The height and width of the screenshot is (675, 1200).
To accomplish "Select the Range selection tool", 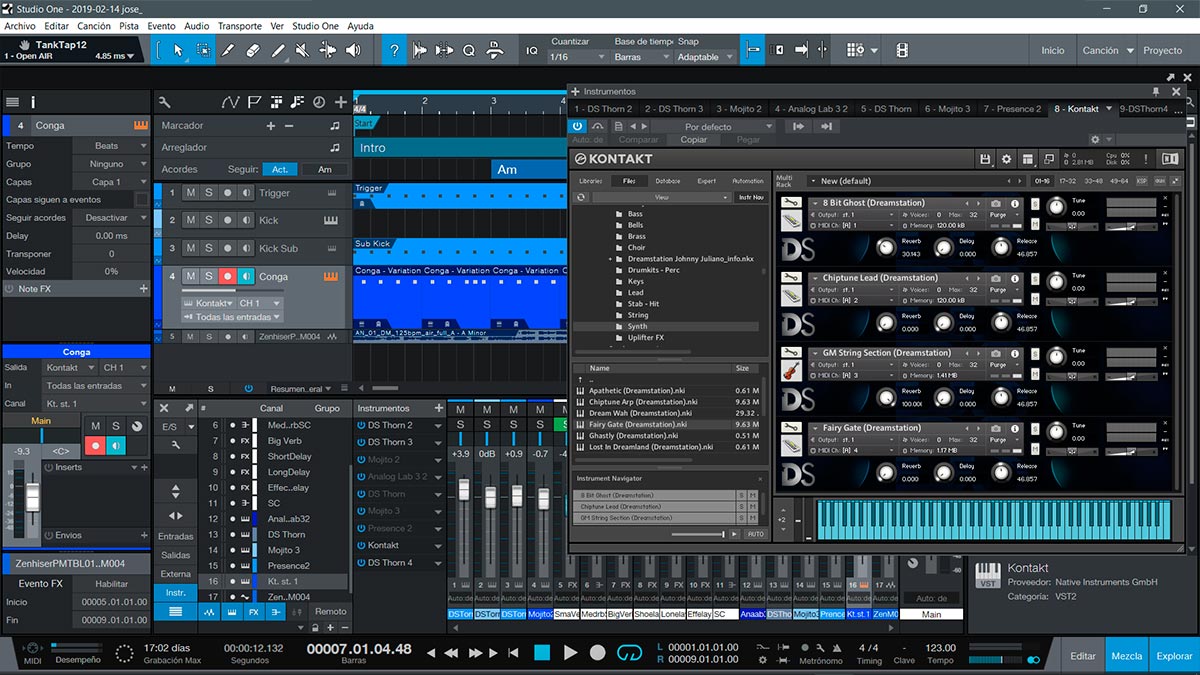I will (x=203, y=50).
